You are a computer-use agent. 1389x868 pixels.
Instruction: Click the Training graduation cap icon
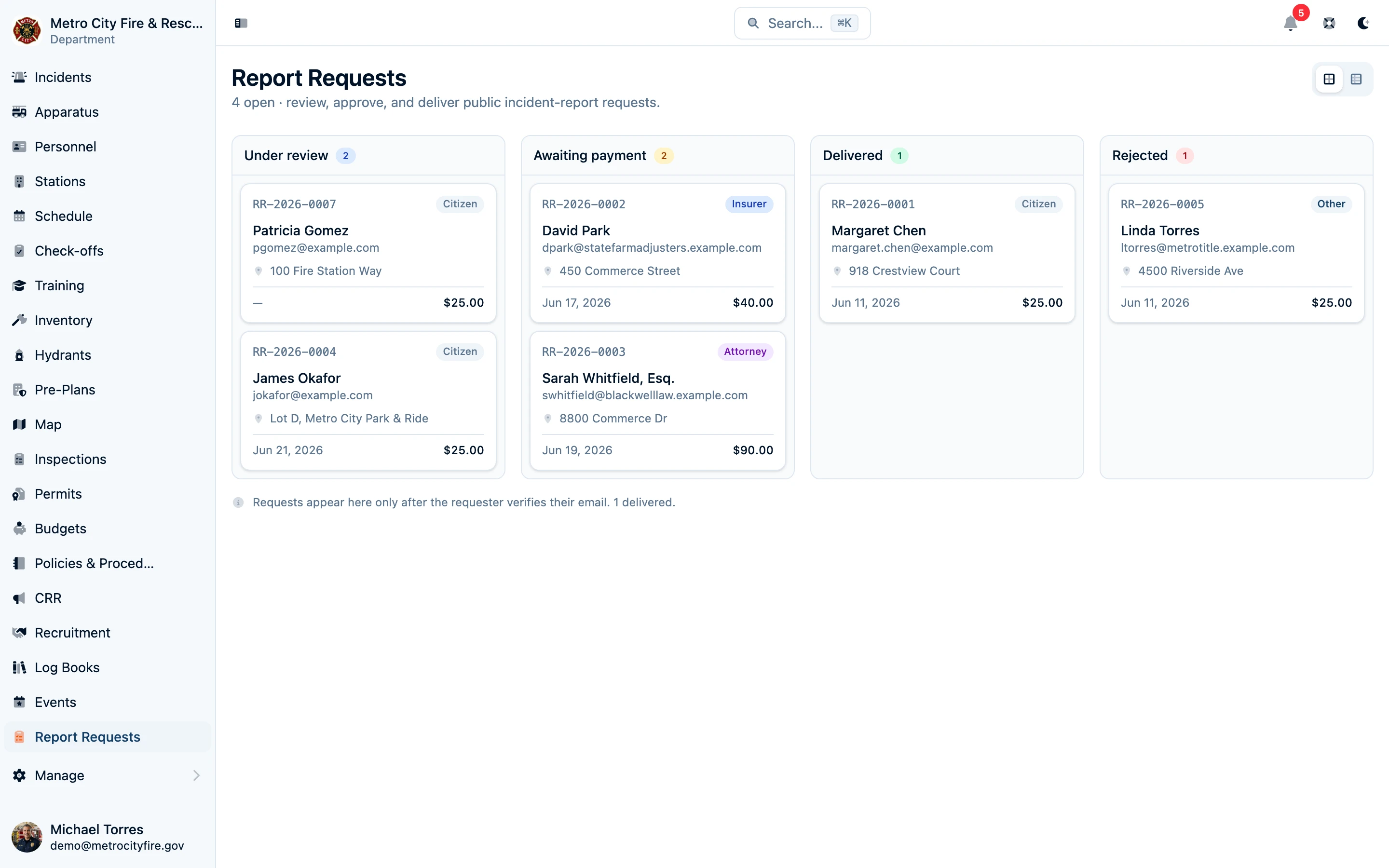(19, 285)
